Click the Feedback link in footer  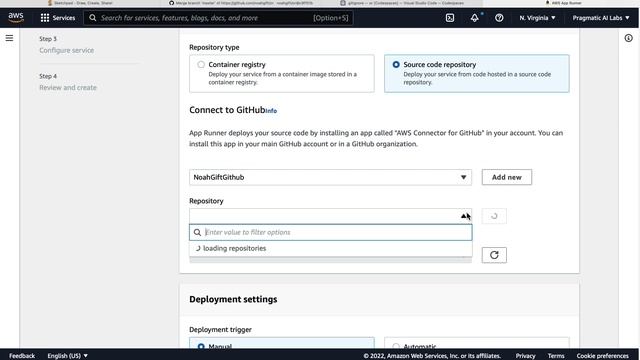[22, 356]
